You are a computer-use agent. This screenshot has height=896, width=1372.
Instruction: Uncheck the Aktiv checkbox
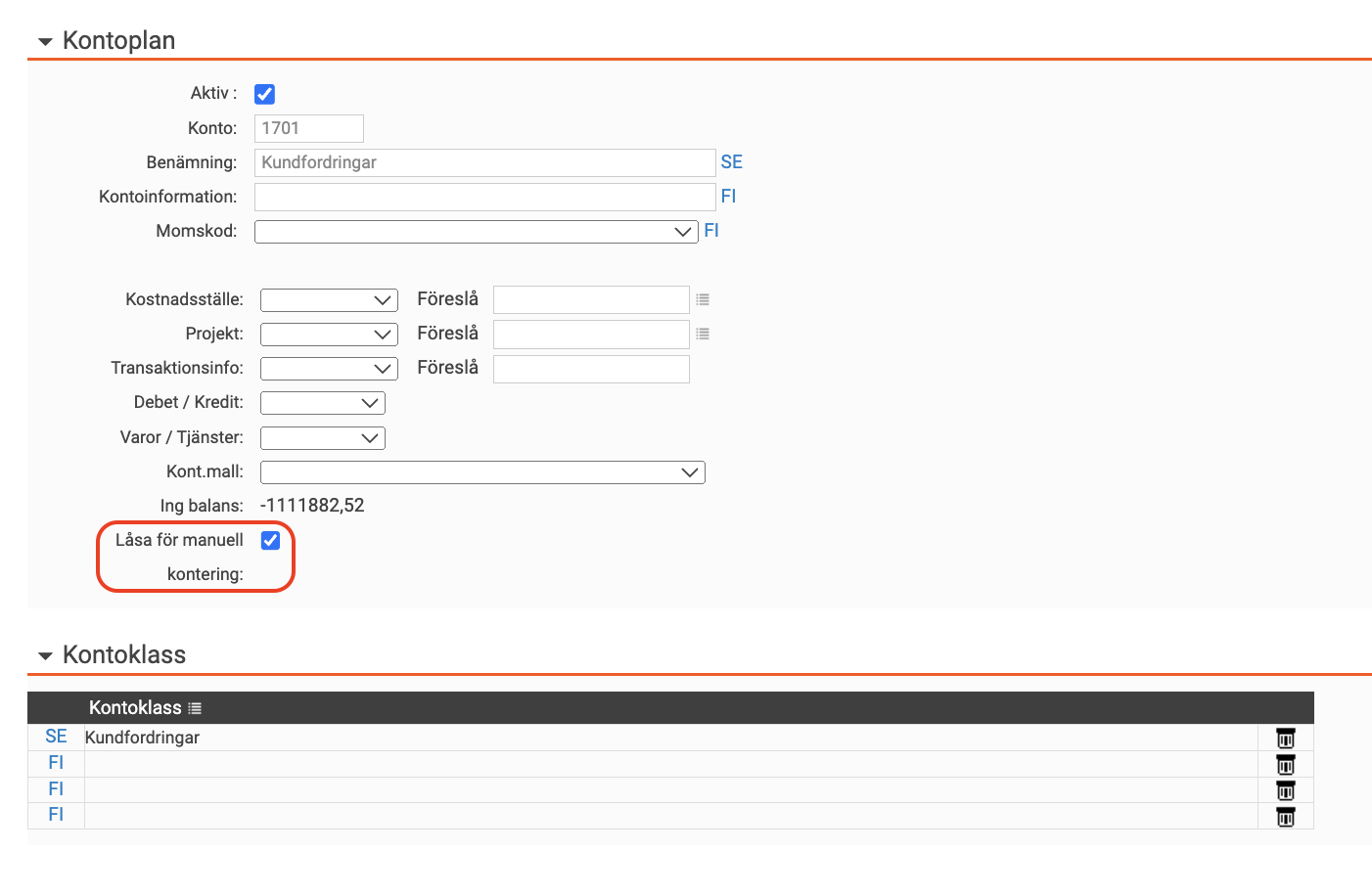point(264,94)
